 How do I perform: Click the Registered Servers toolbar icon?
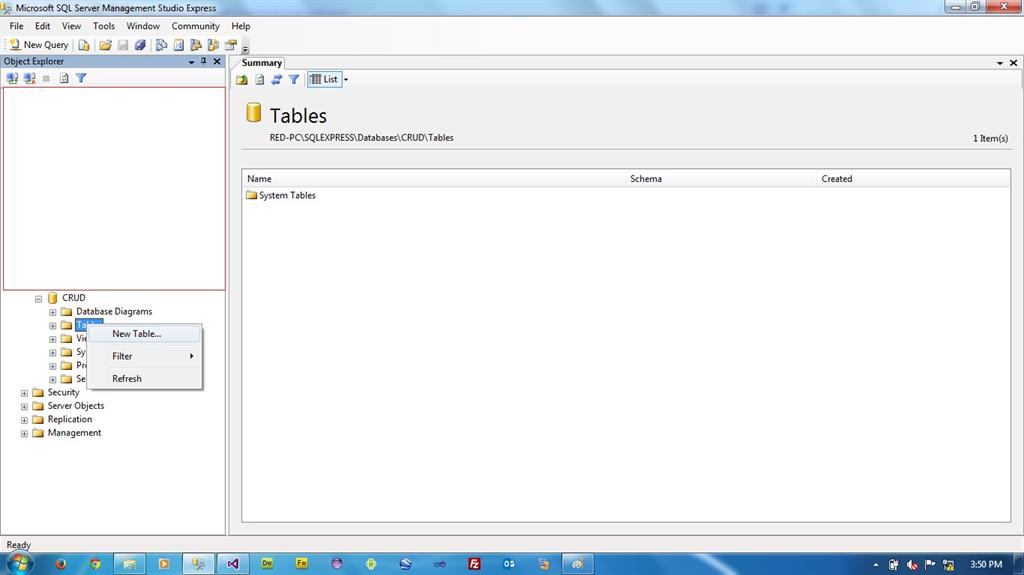point(161,45)
